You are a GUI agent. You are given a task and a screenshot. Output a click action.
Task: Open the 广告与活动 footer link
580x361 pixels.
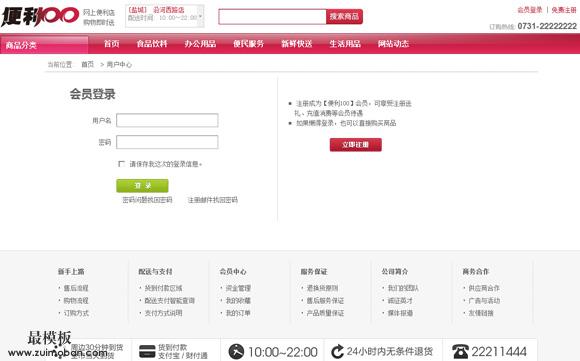[484, 300]
